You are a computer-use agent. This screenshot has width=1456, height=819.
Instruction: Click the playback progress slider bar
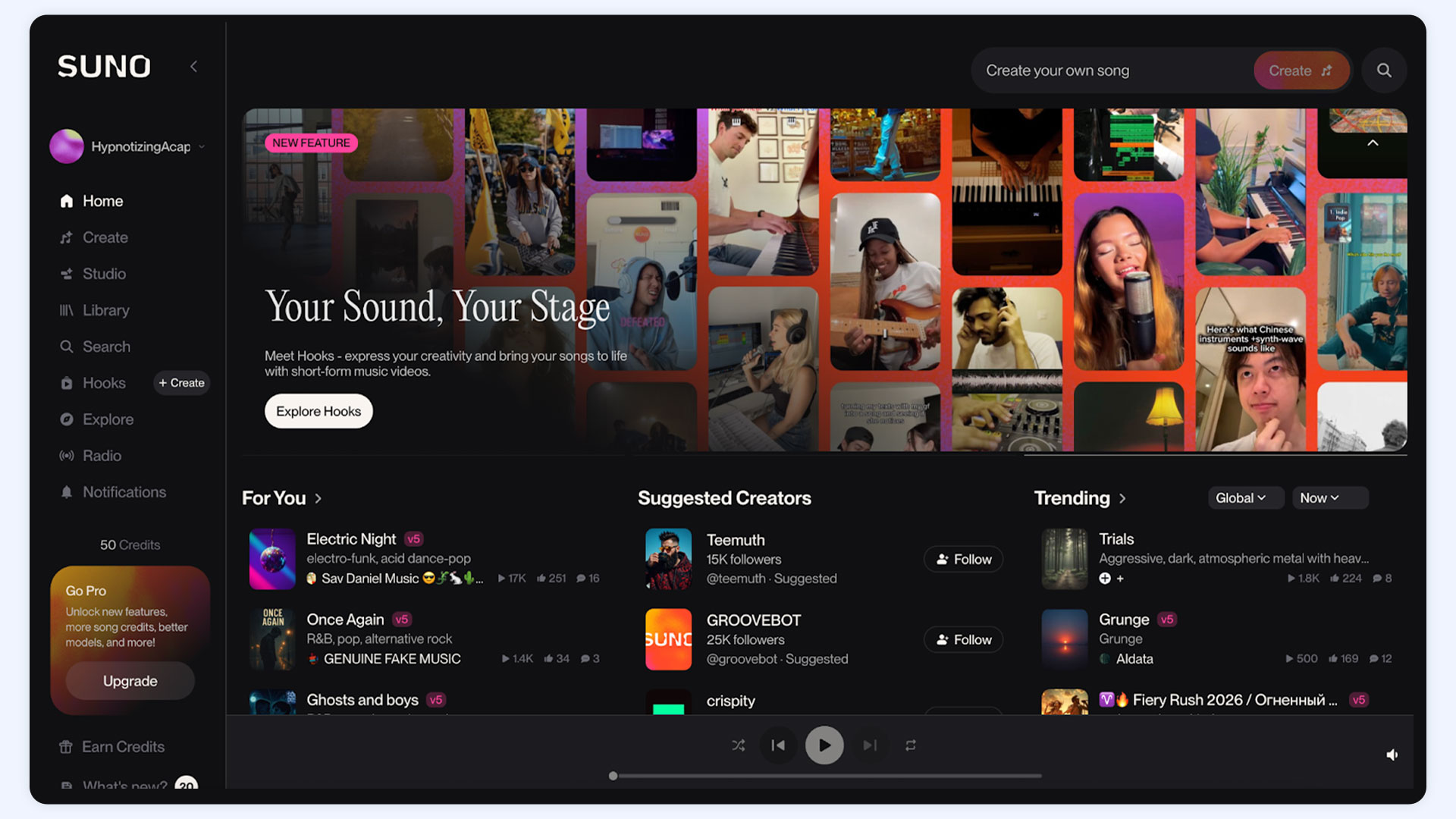coord(827,776)
